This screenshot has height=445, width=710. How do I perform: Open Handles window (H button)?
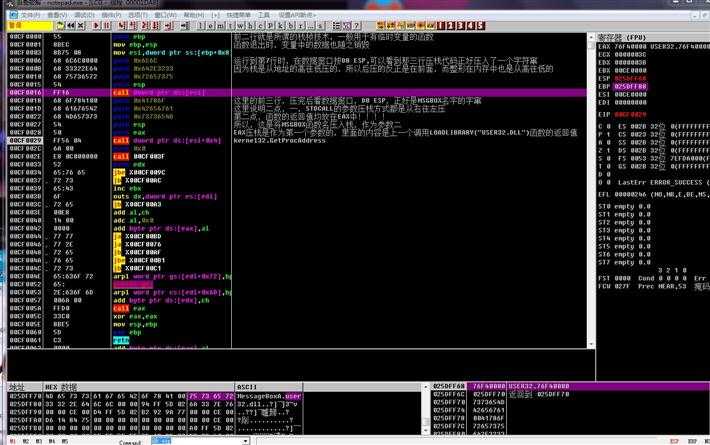250,26
